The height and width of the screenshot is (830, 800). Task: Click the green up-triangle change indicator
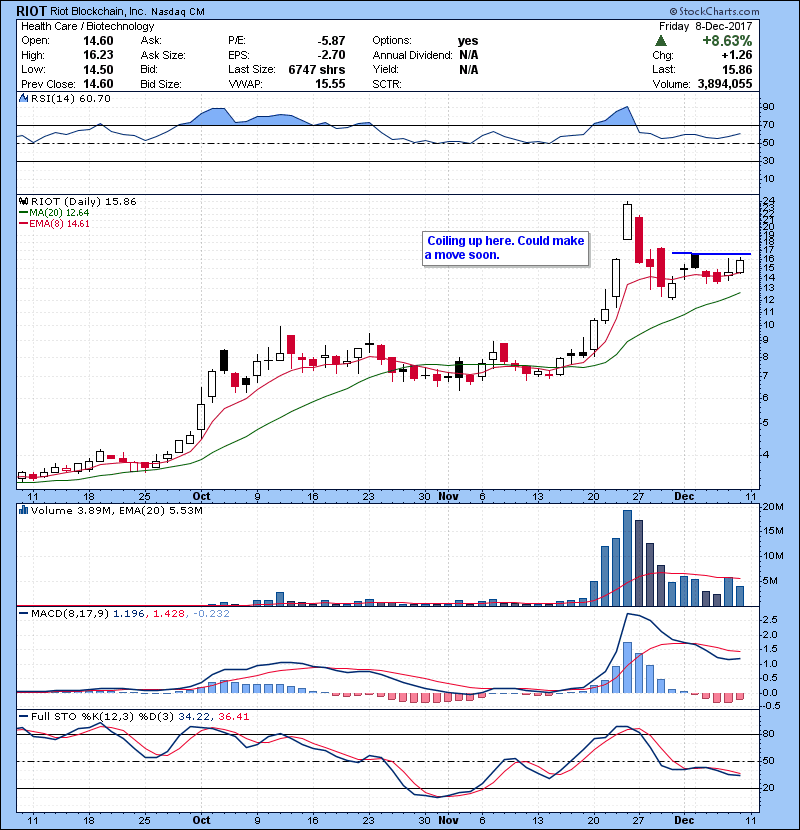point(660,41)
